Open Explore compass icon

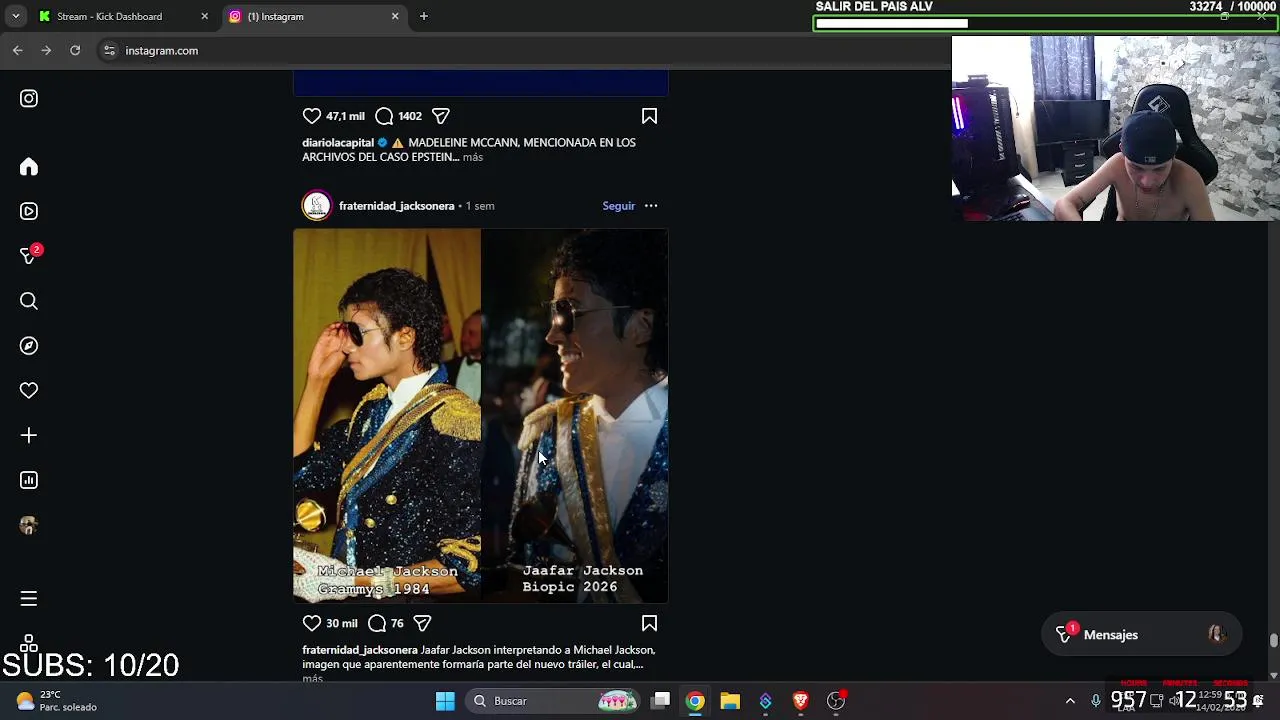tap(29, 346)
